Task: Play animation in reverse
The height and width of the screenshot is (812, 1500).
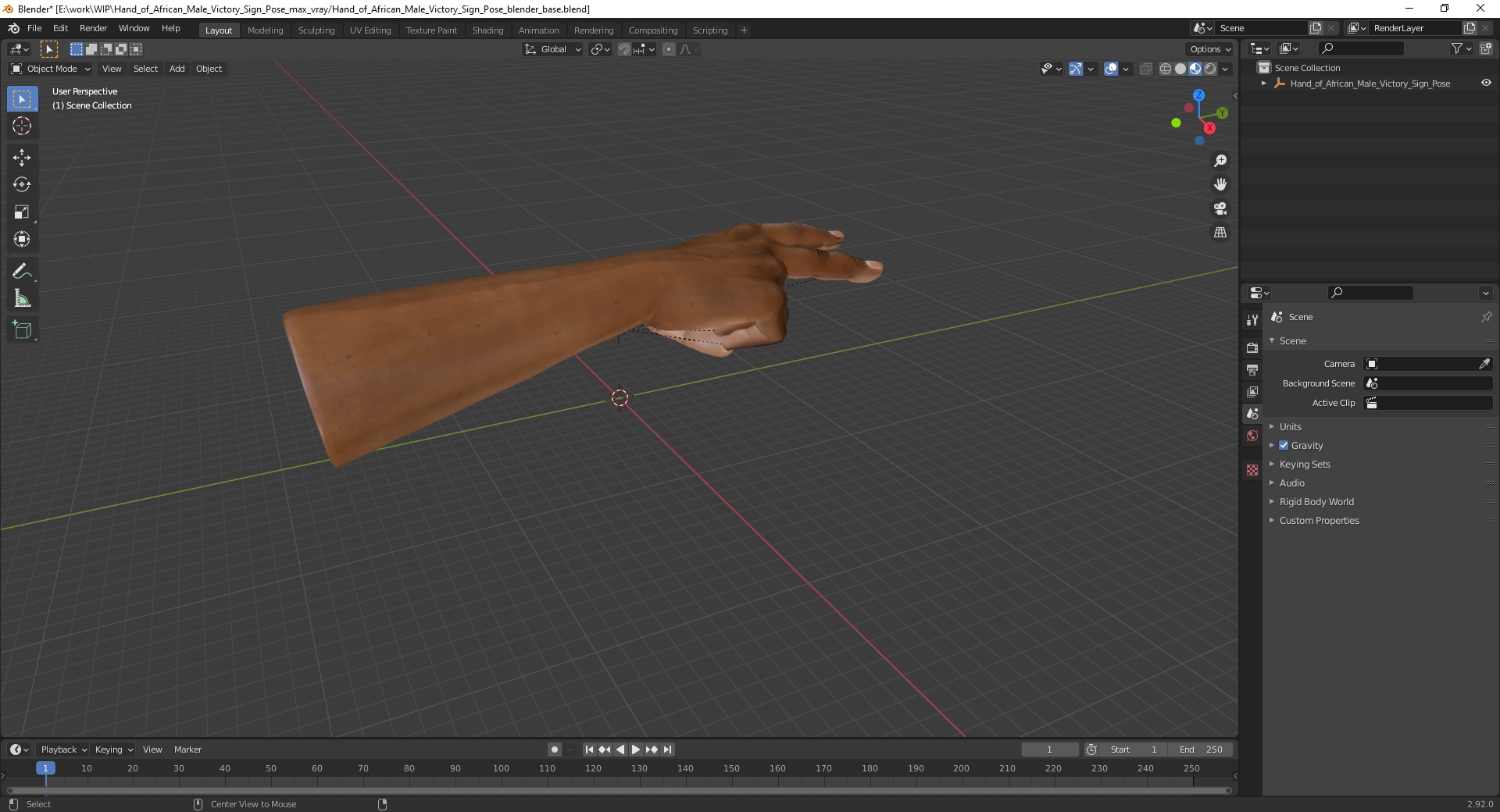Action: 620,750
